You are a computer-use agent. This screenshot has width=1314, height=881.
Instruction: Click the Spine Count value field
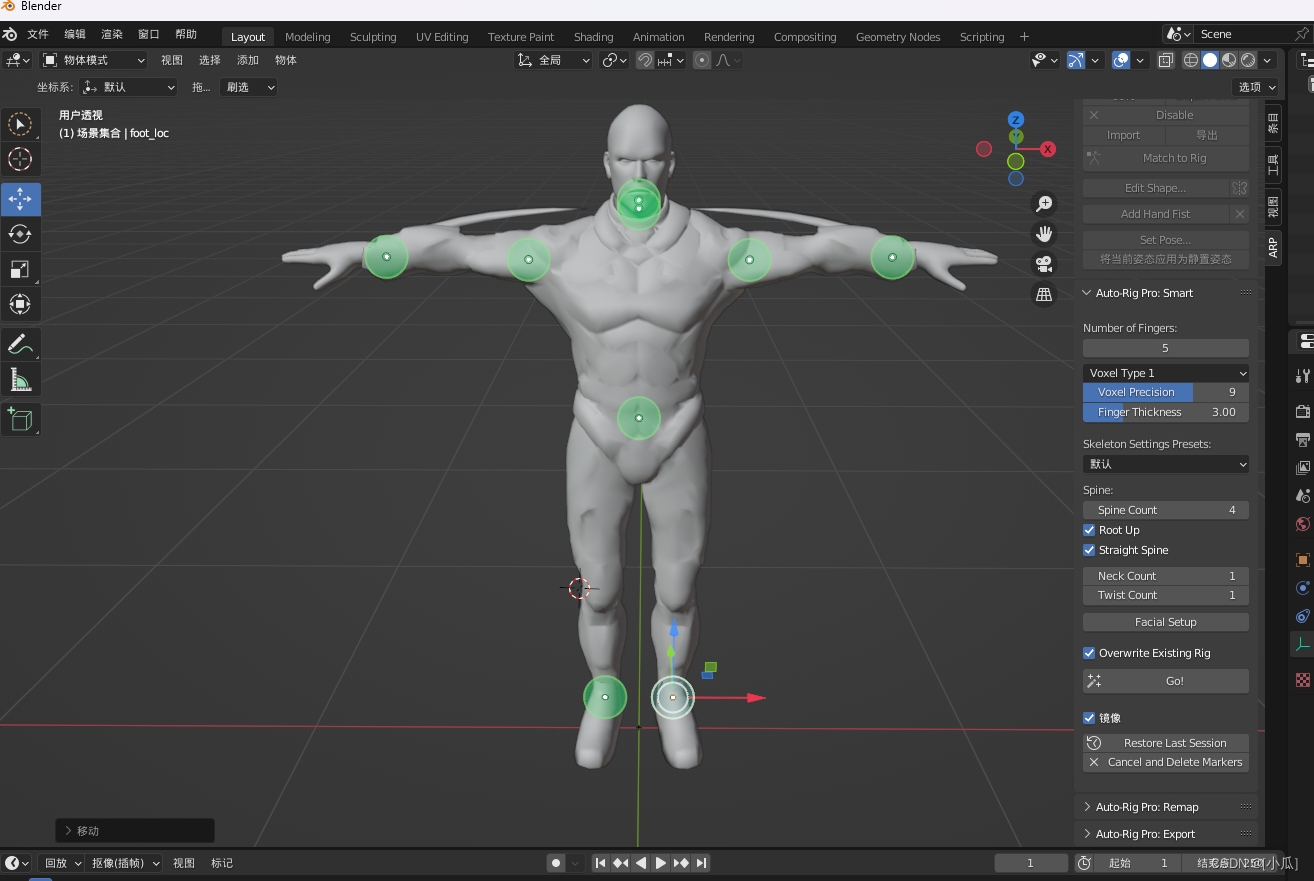coord(1166,510)
